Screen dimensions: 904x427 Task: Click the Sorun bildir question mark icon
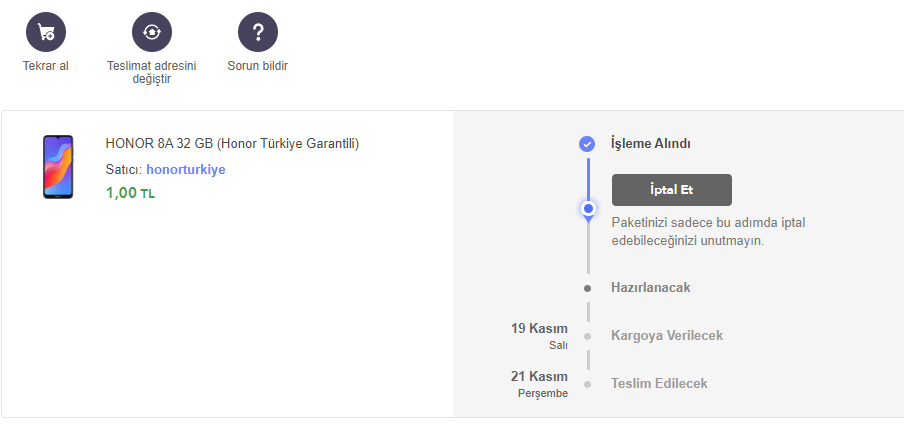point(258,32)
